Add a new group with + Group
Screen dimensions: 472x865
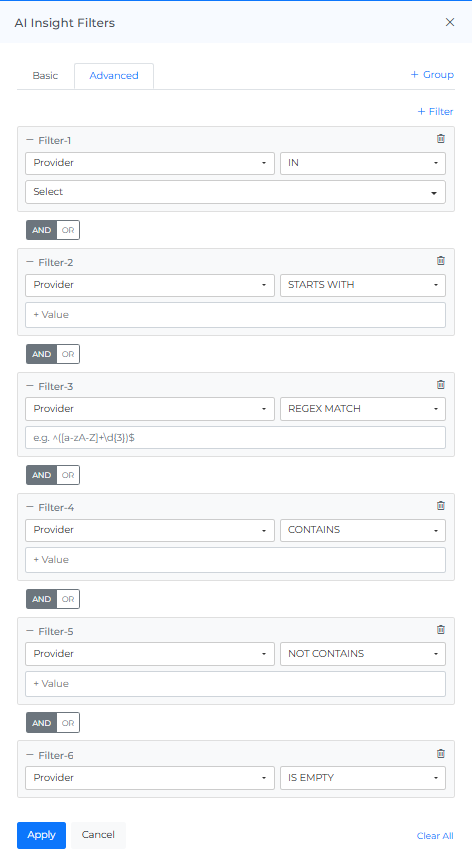(x=432, y=74)
